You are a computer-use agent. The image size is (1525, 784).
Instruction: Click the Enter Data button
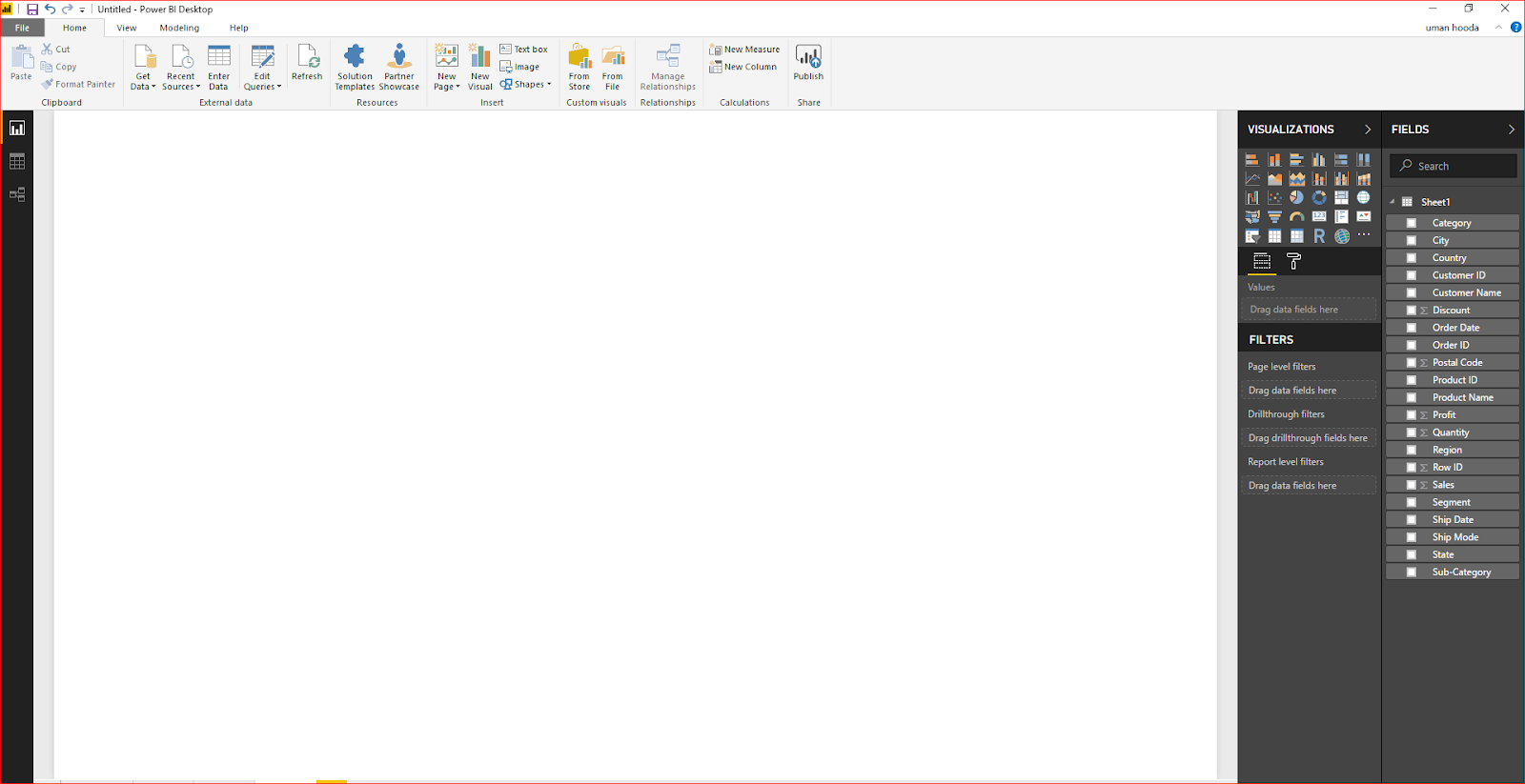pyautogui.click(x=219, y=69)
